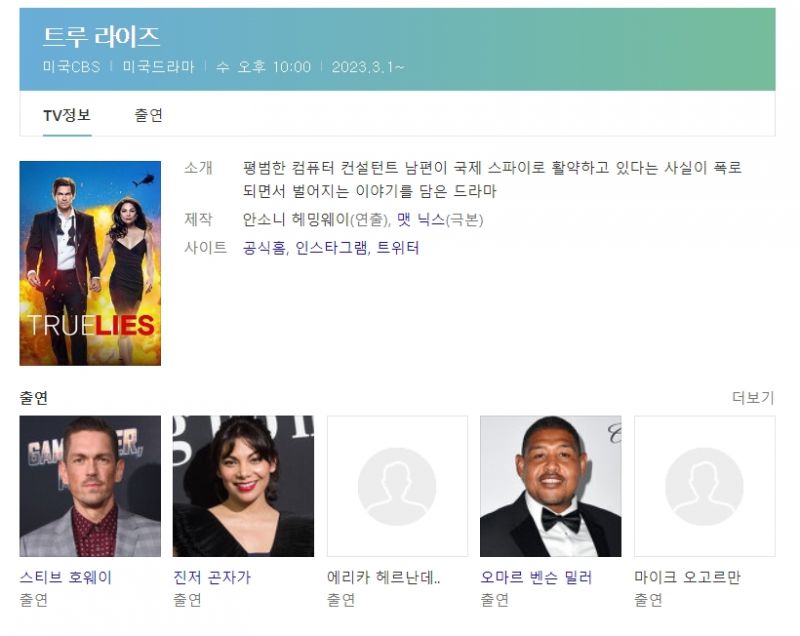
Task: Visit the 공식홈 official site link
Action: tap(264, 248)
